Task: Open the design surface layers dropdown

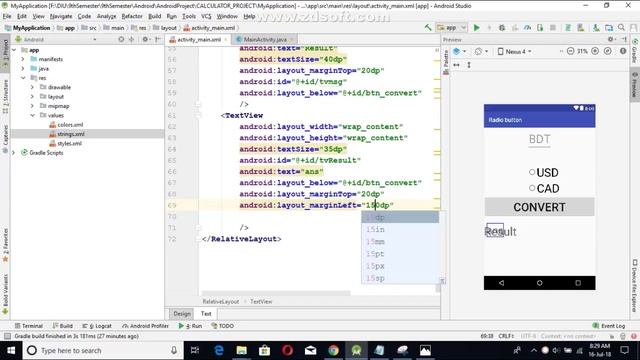Action: [x=460, y=51]
